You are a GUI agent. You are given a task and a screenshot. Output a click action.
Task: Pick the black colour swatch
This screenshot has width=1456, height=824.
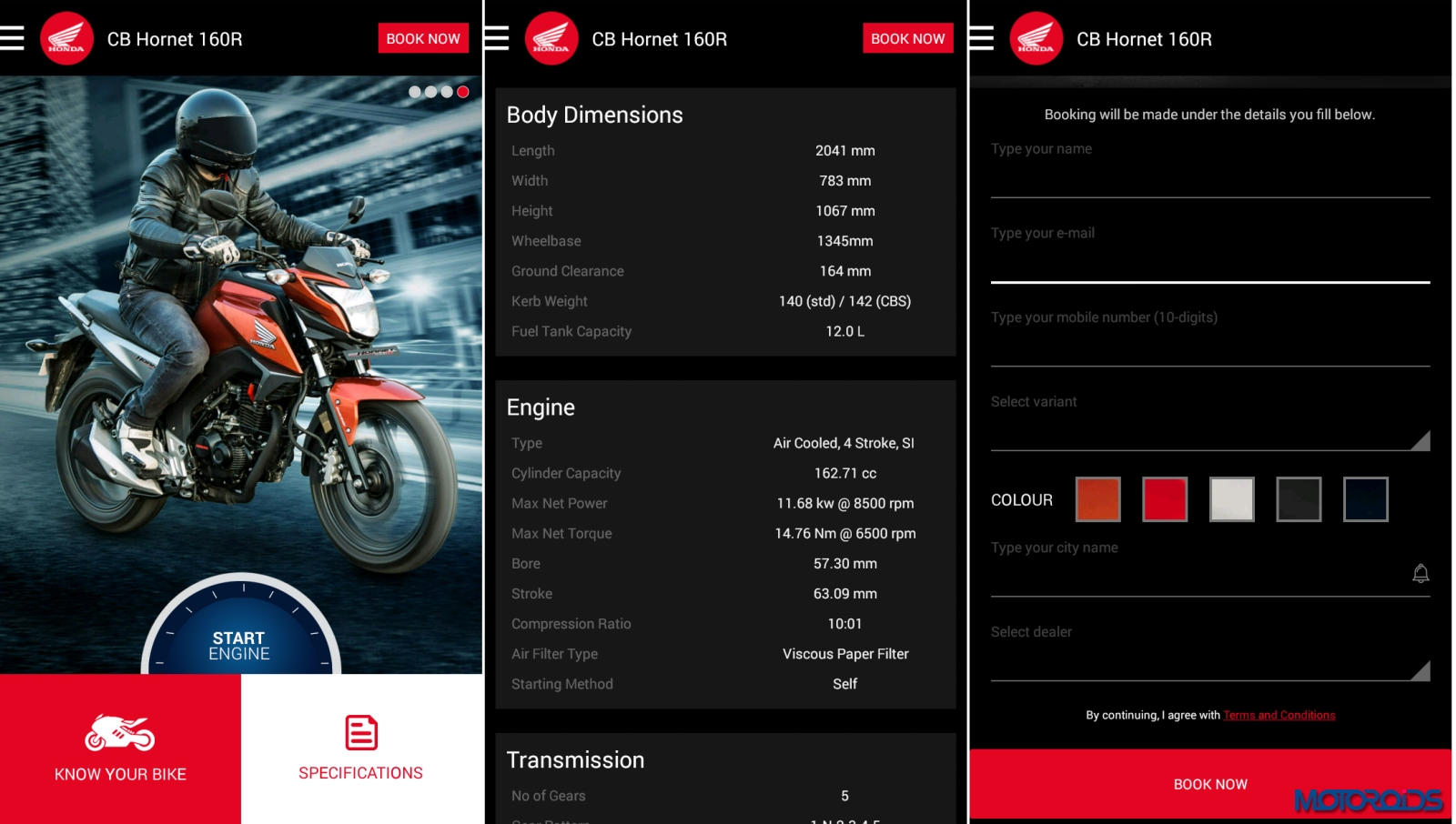[1299, 499]
